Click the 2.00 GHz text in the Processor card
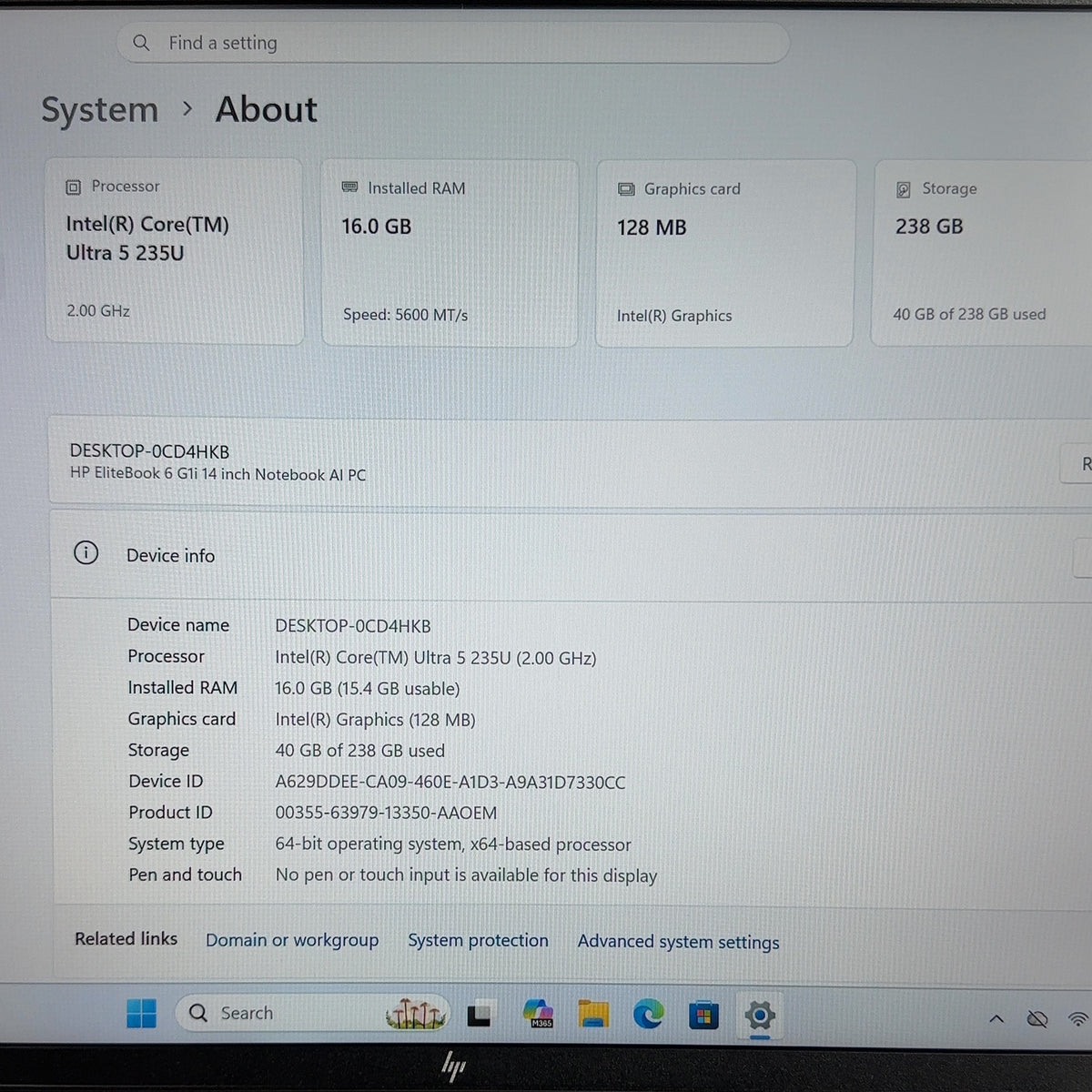The image size is (1092, 1092). pyautogui.click(x=98, y=311)
